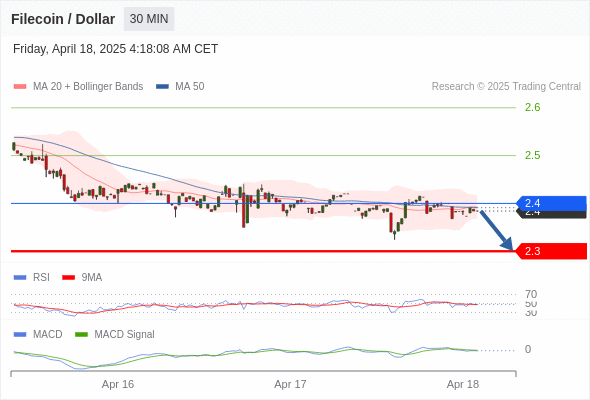Toggle the MACD Signal legend entry
590x400 pixels.
tap(115, 334)
